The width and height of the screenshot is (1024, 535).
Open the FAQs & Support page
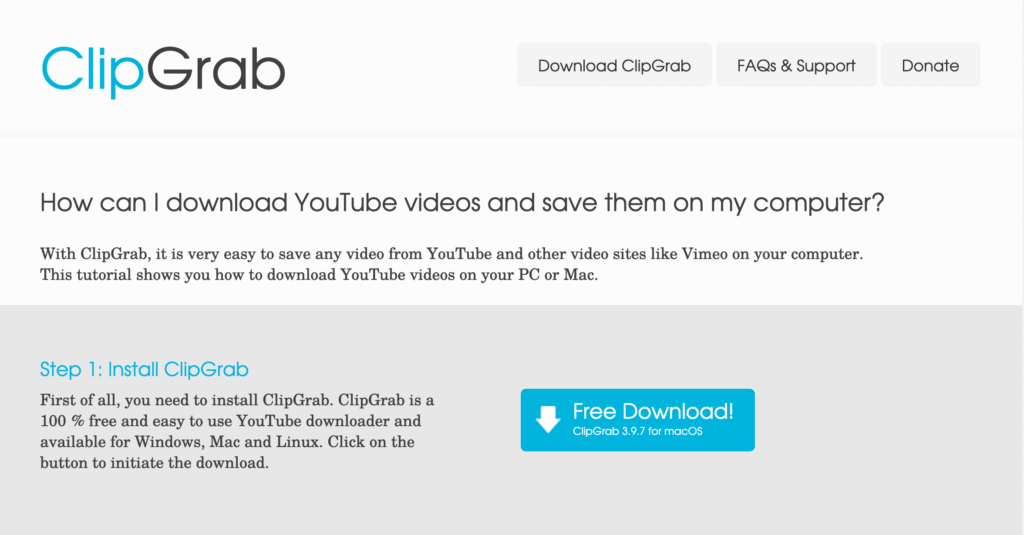[796, 65]
